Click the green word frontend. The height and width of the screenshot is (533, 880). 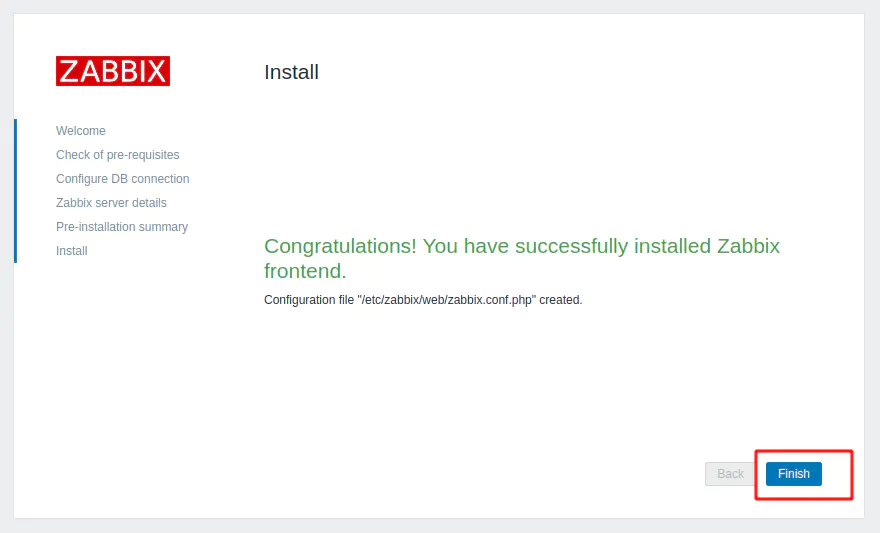pos(305,271)
